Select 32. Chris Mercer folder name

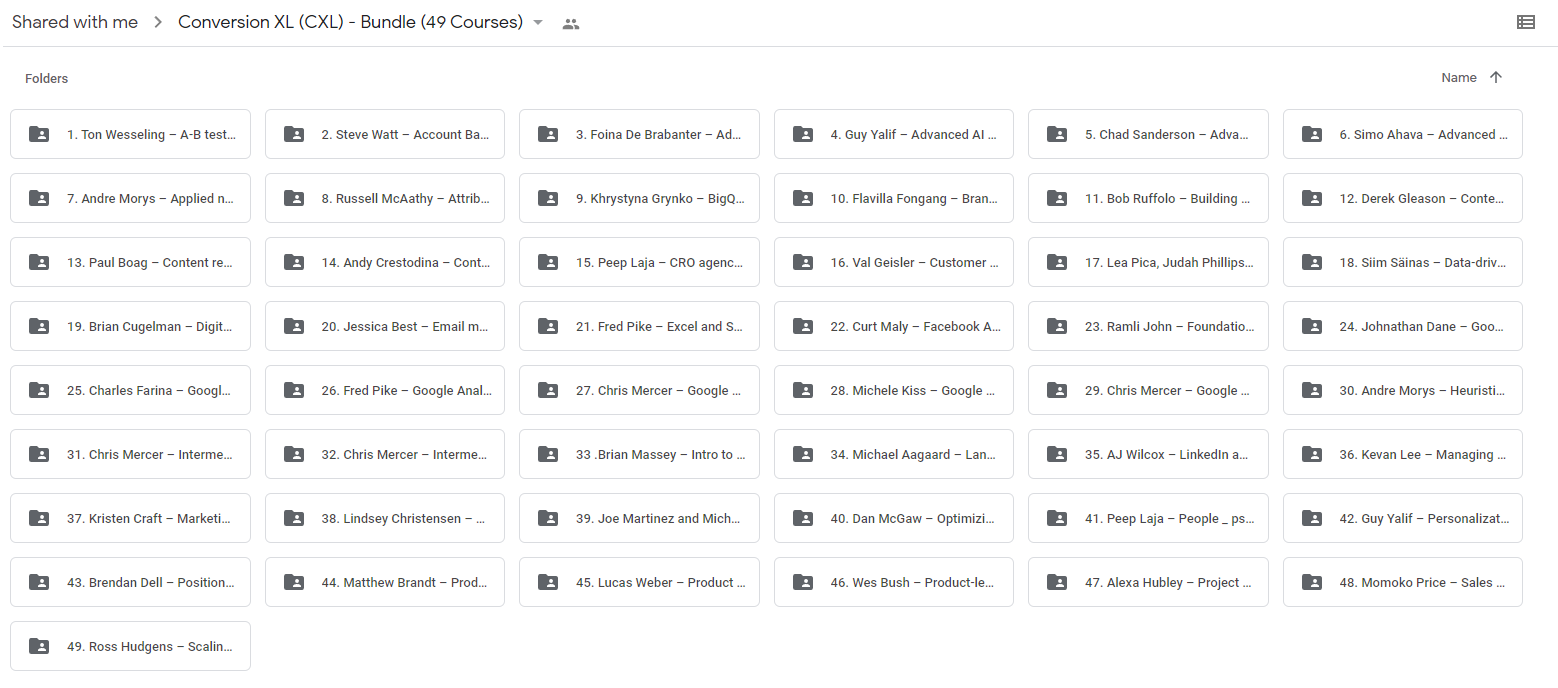point(406,455)
